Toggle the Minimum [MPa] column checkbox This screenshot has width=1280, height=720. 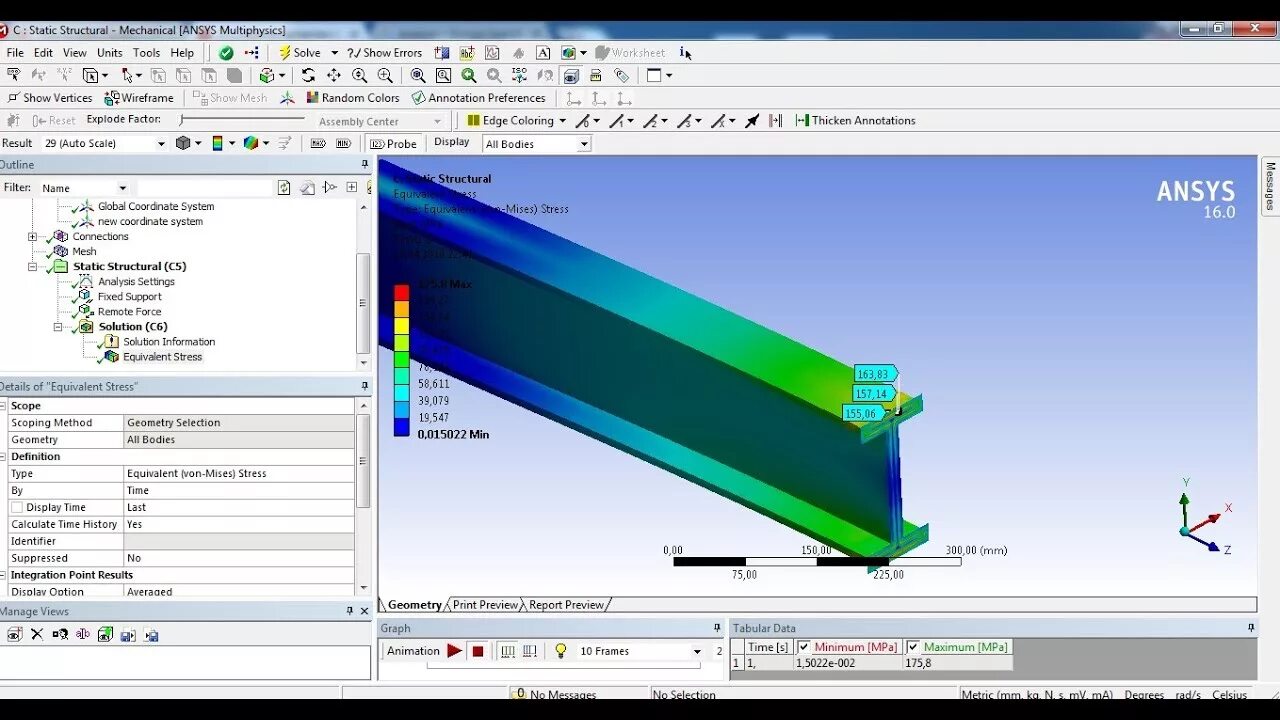coord(804,647)
